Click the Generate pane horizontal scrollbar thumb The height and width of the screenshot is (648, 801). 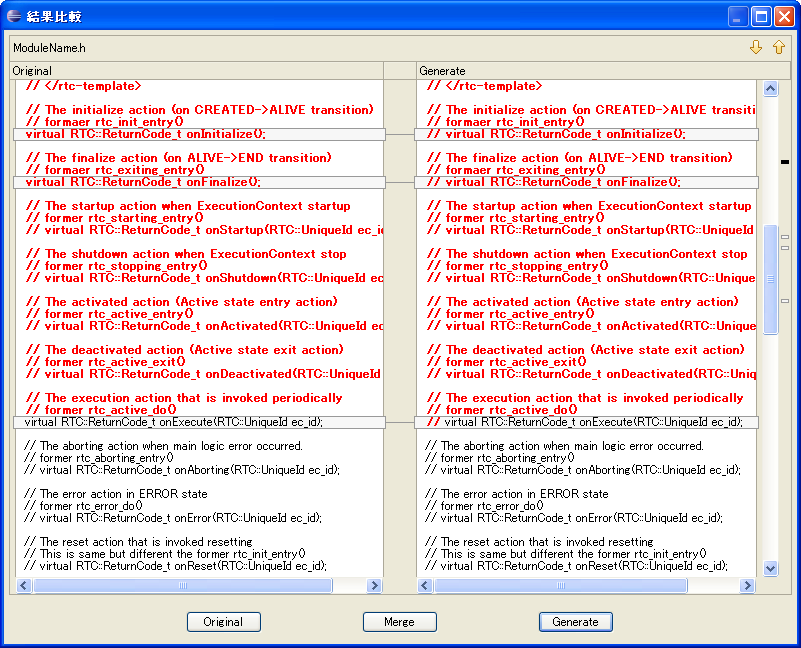click(560, 585)
